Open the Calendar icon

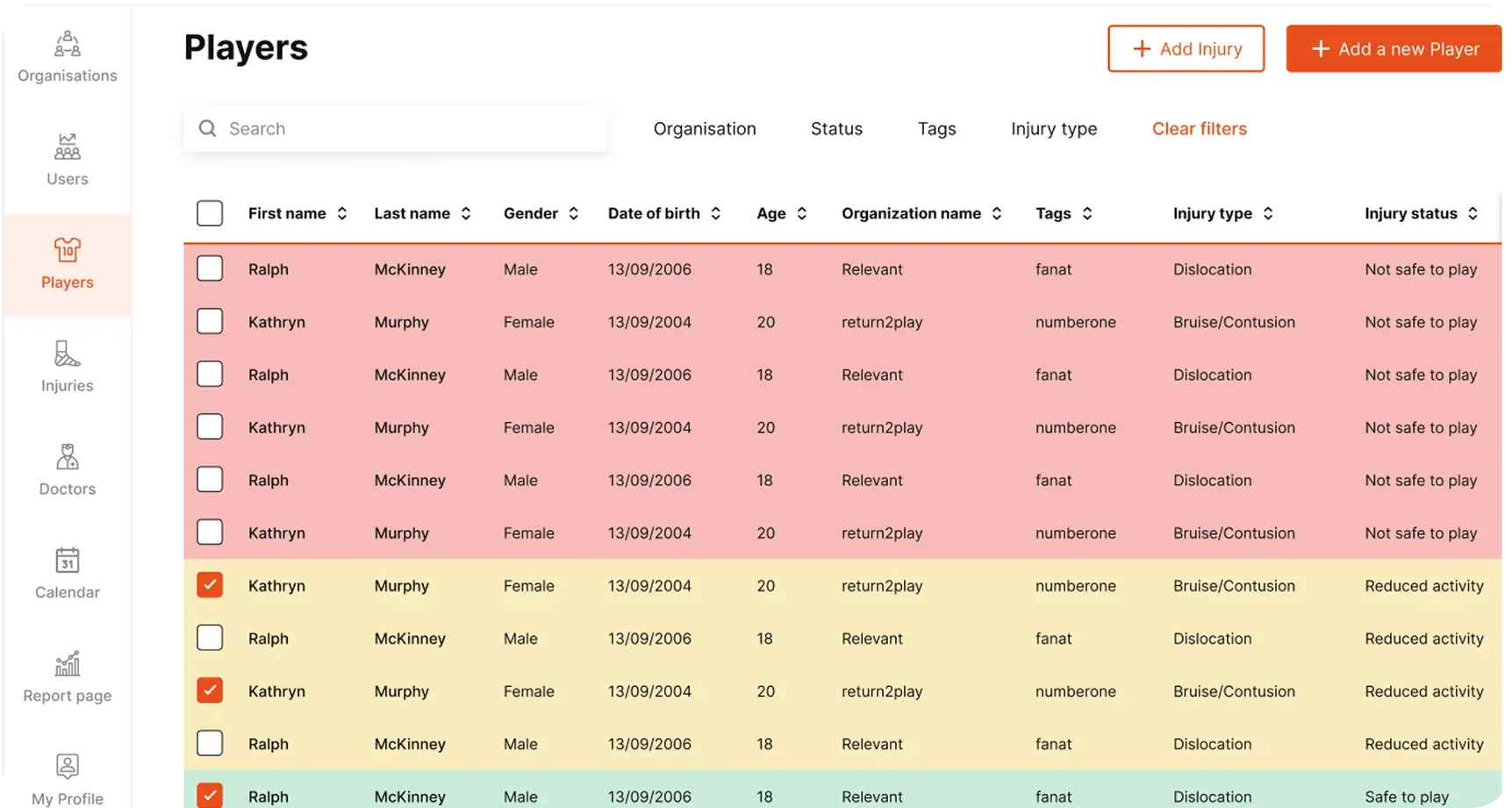(68, 561)
